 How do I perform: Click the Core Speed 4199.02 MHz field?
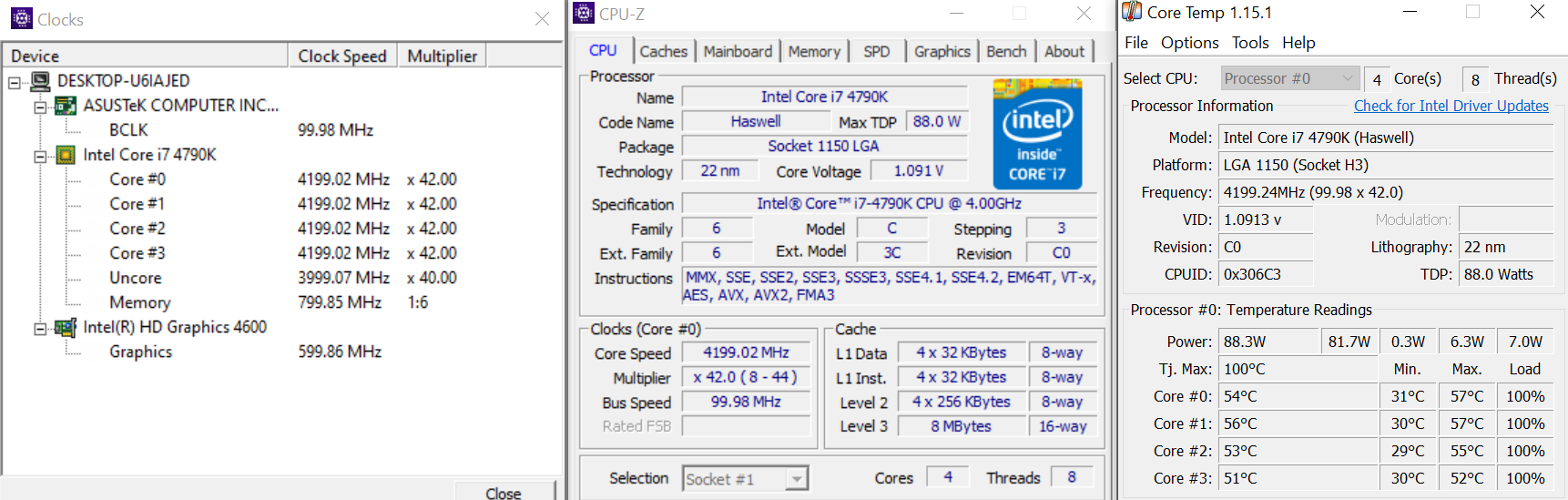746,352
